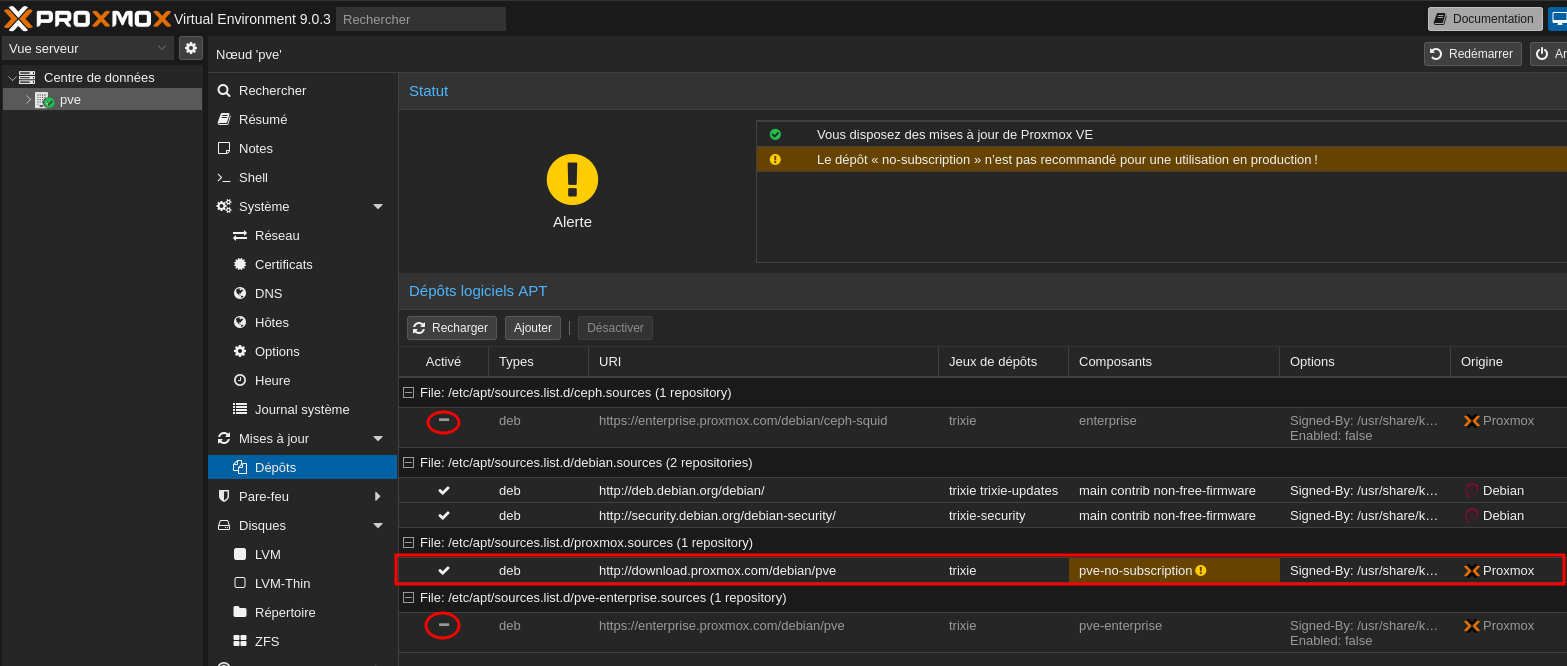Open Shell from the node menu

253,177
